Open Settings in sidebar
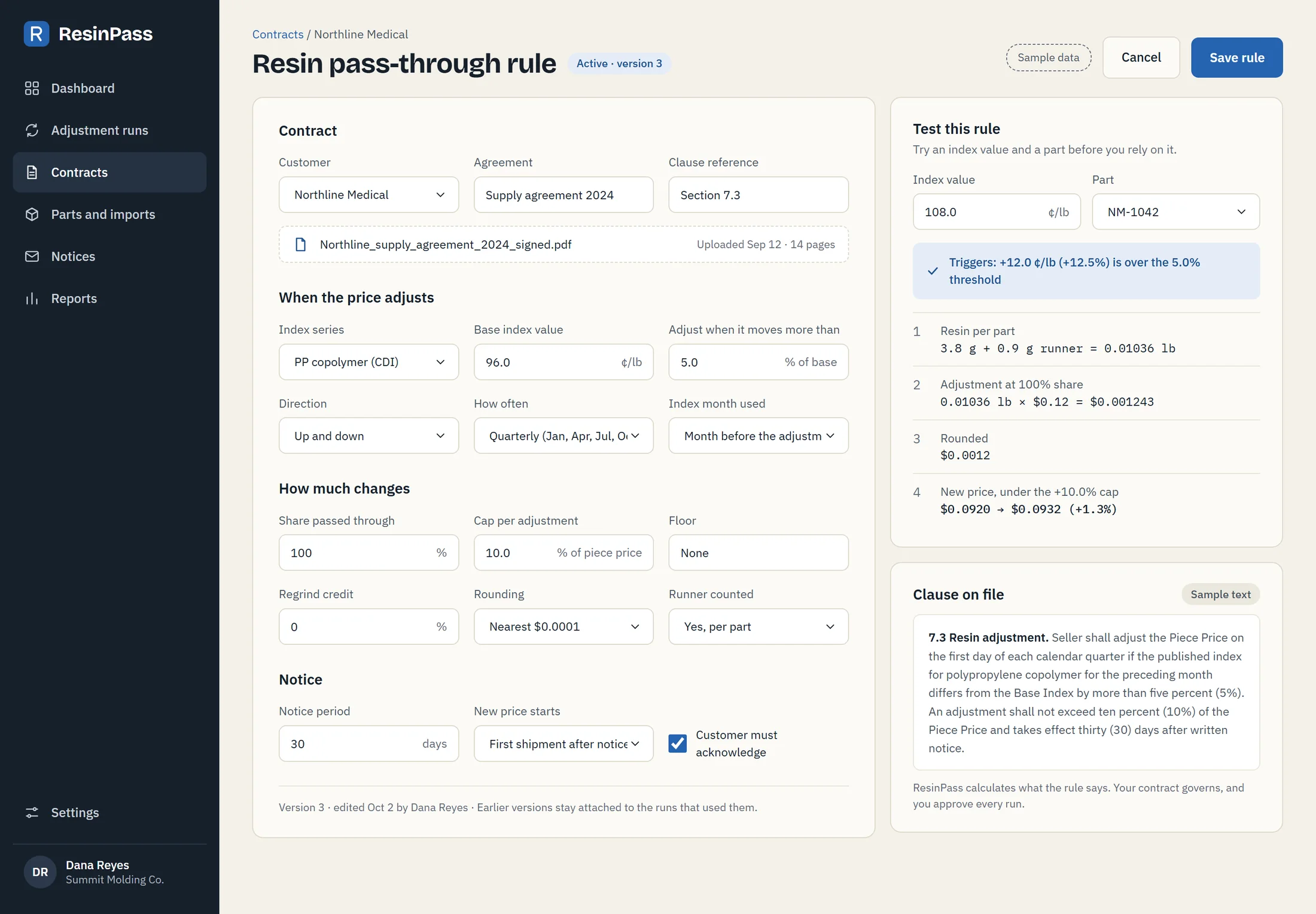Viewport: 1316px width, 914px height. point(109,812)
